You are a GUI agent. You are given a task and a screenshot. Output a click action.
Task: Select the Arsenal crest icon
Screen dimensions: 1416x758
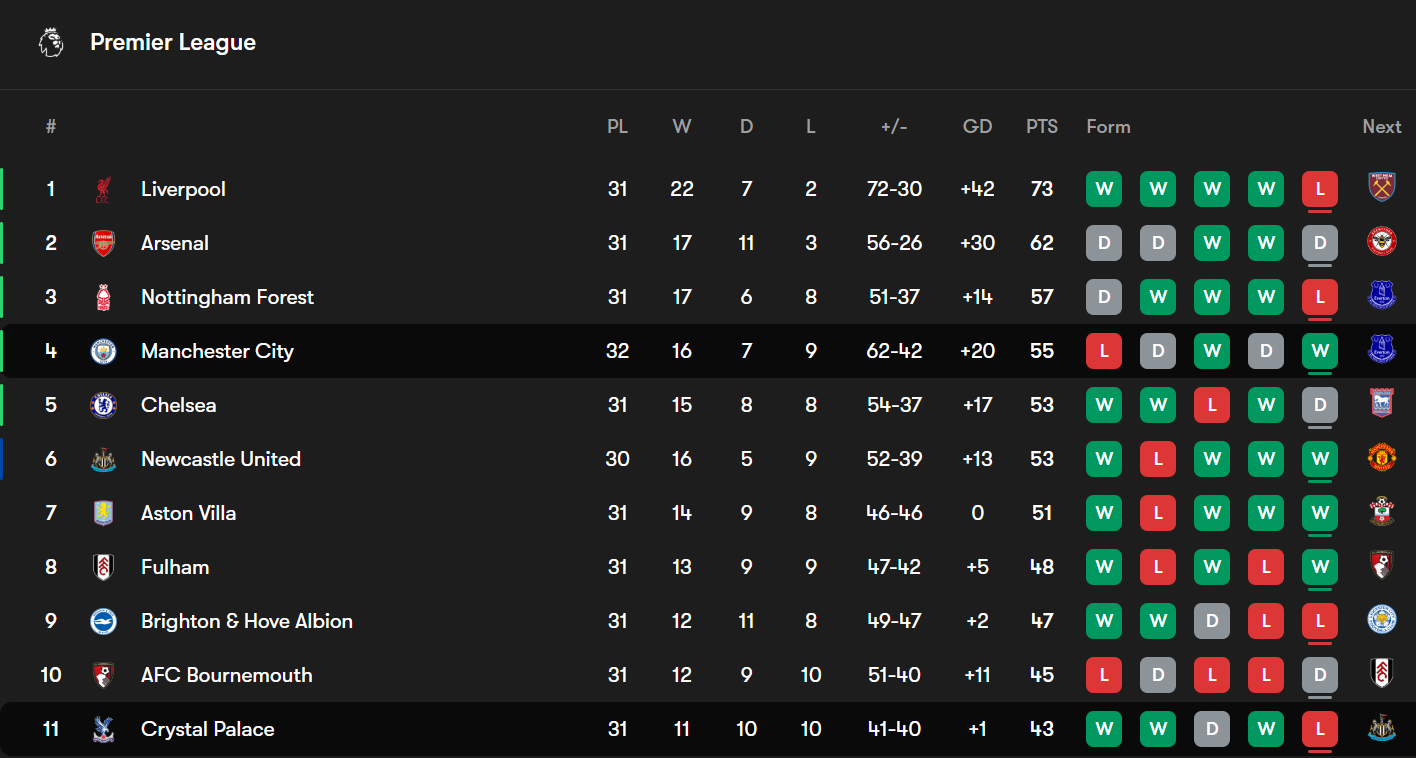[x=103, y=243]
